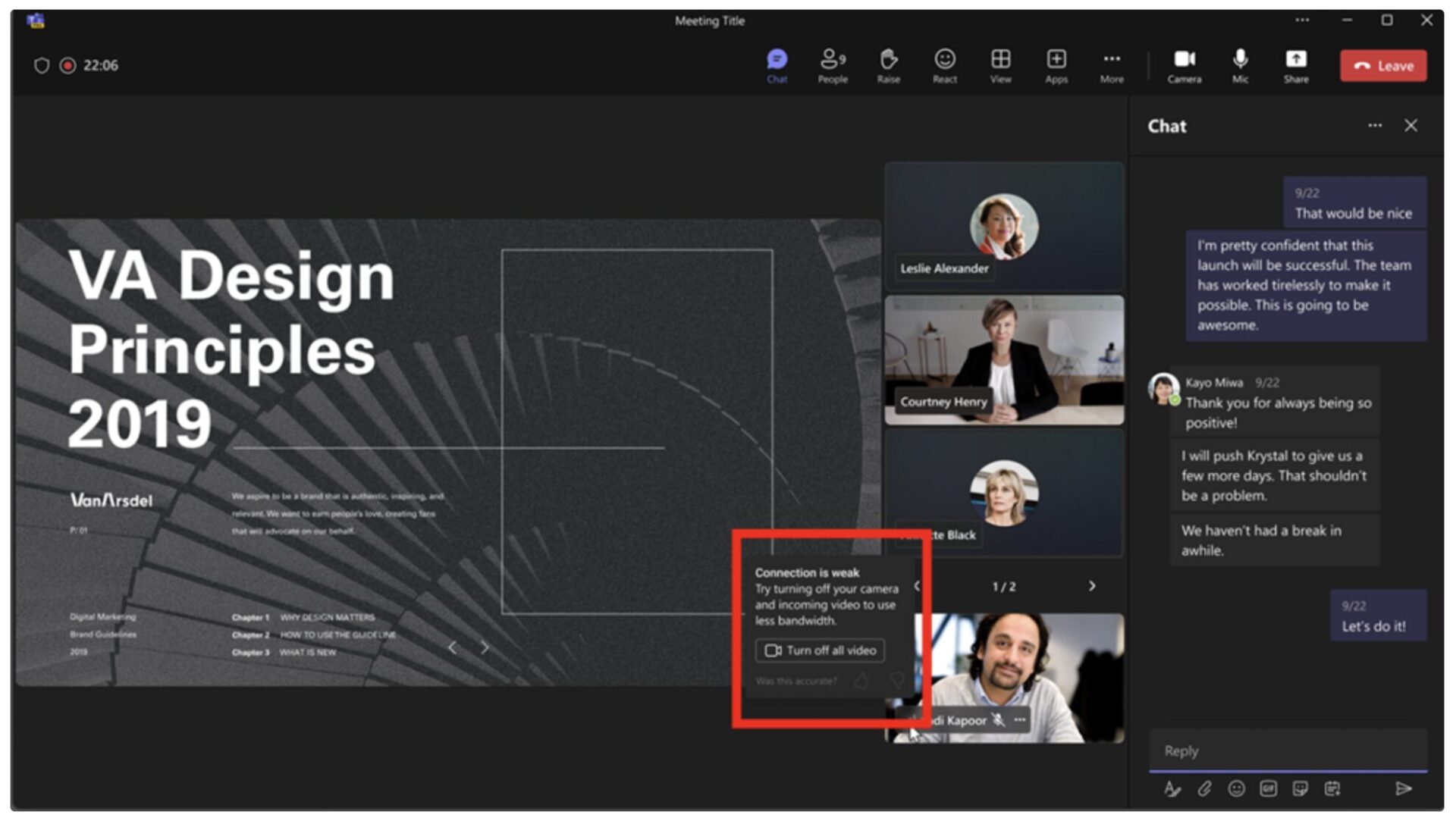
Task: Click Turn off all video button
Action: coord(820,650)
